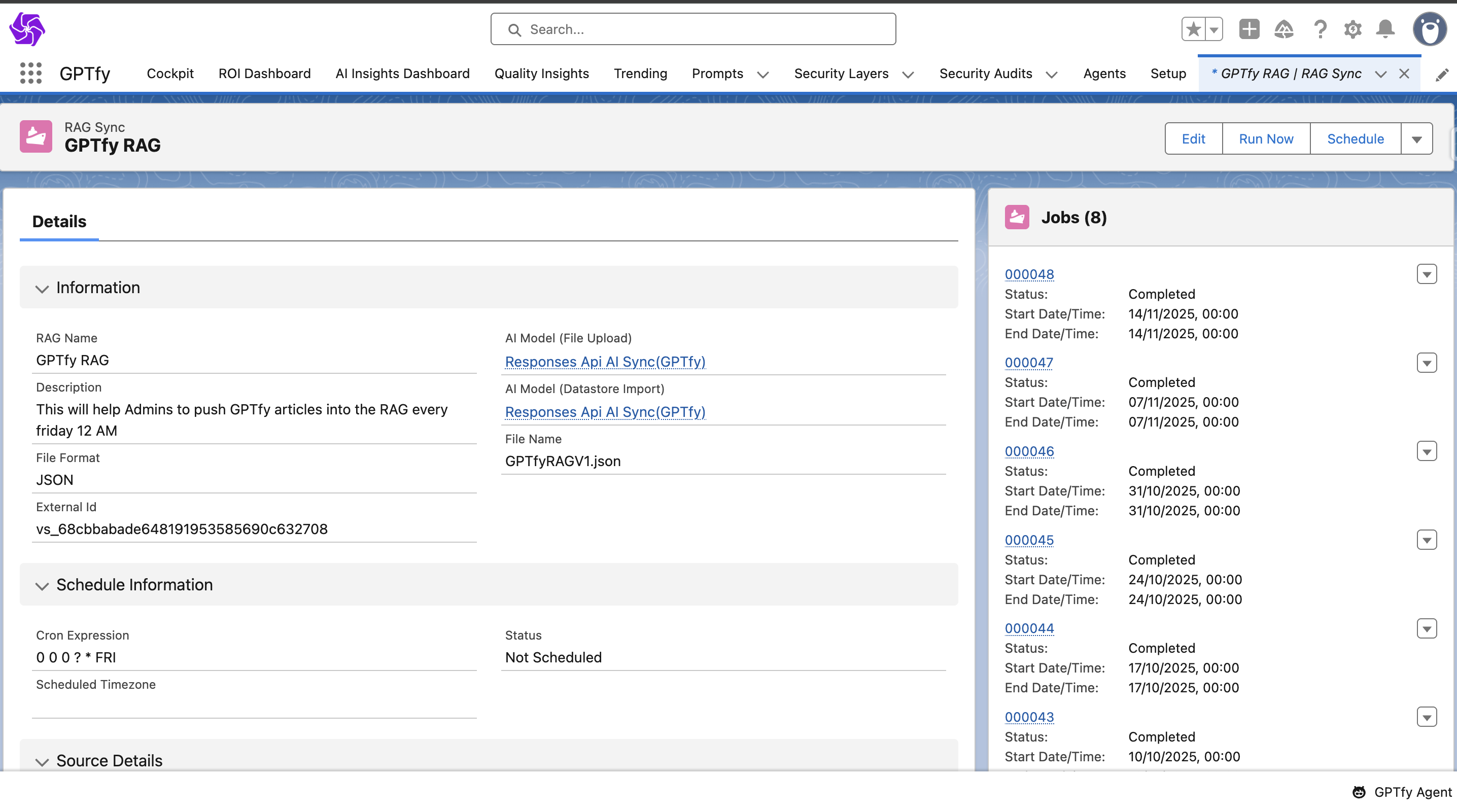Image resolution: width=1457 pixels, height=812 pixels.
Task: Open the Help question mark icon
Action: [1320, 29]
